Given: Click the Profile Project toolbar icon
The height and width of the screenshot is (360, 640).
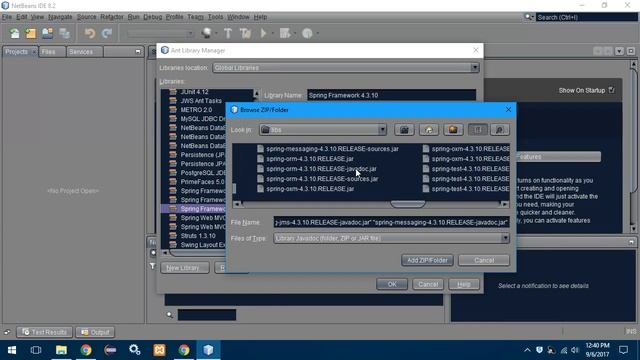Looking at the screenshot, I should (x=307, y=33).
